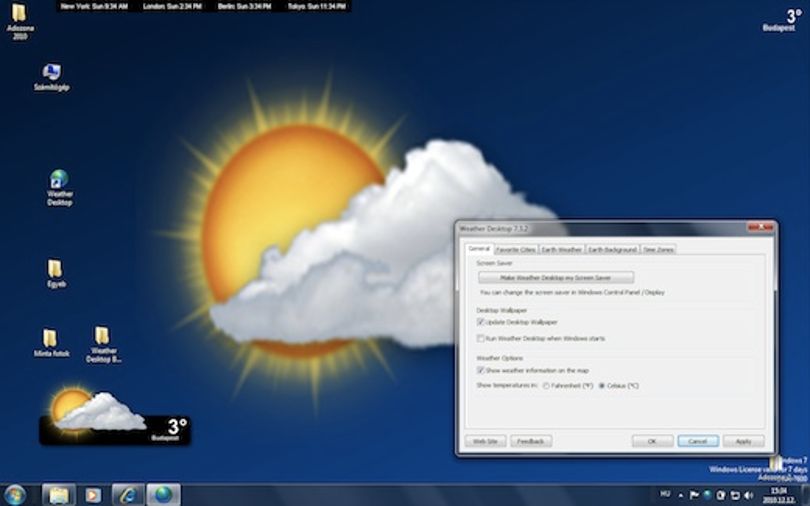Switch to the Favorite Cities tab
810x506 pixels.
coord(516,249)
